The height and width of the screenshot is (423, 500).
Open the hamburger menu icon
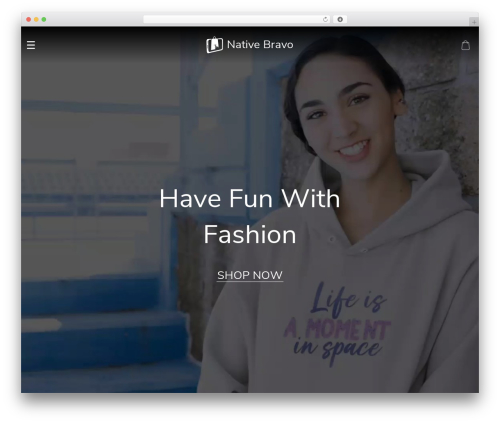(31, 45)
